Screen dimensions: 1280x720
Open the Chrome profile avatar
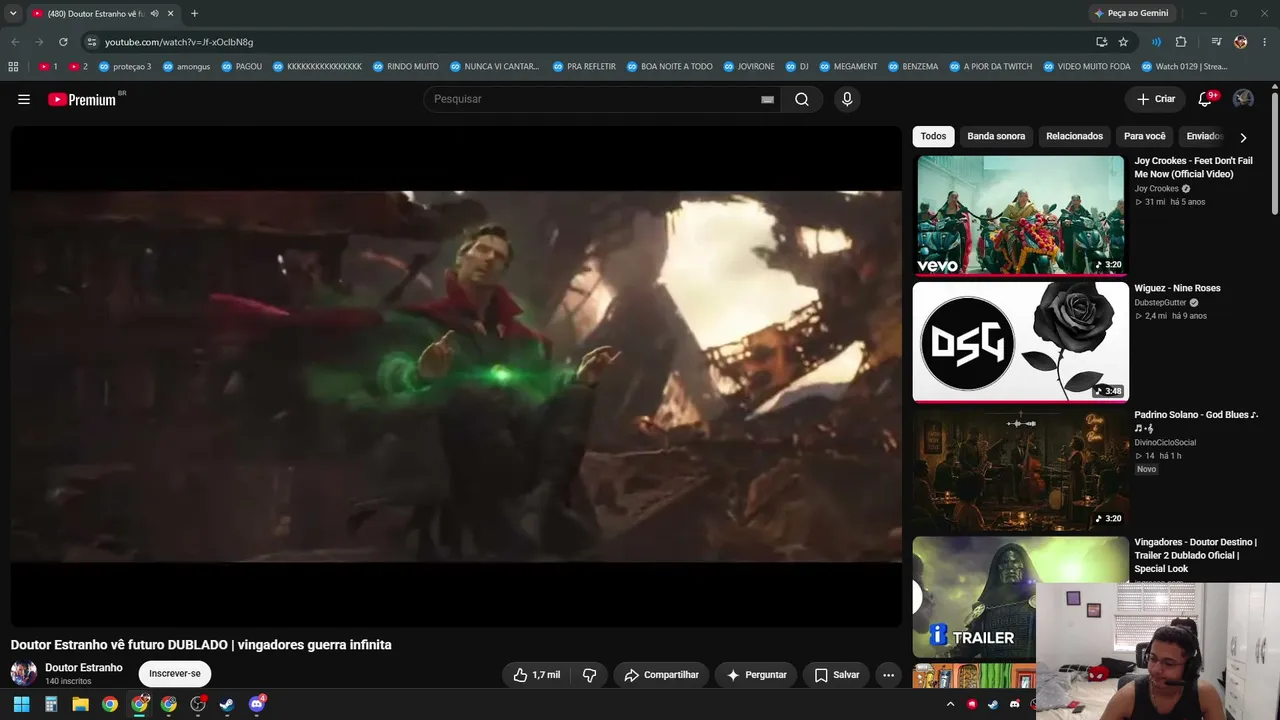[x=1241, y=42]
